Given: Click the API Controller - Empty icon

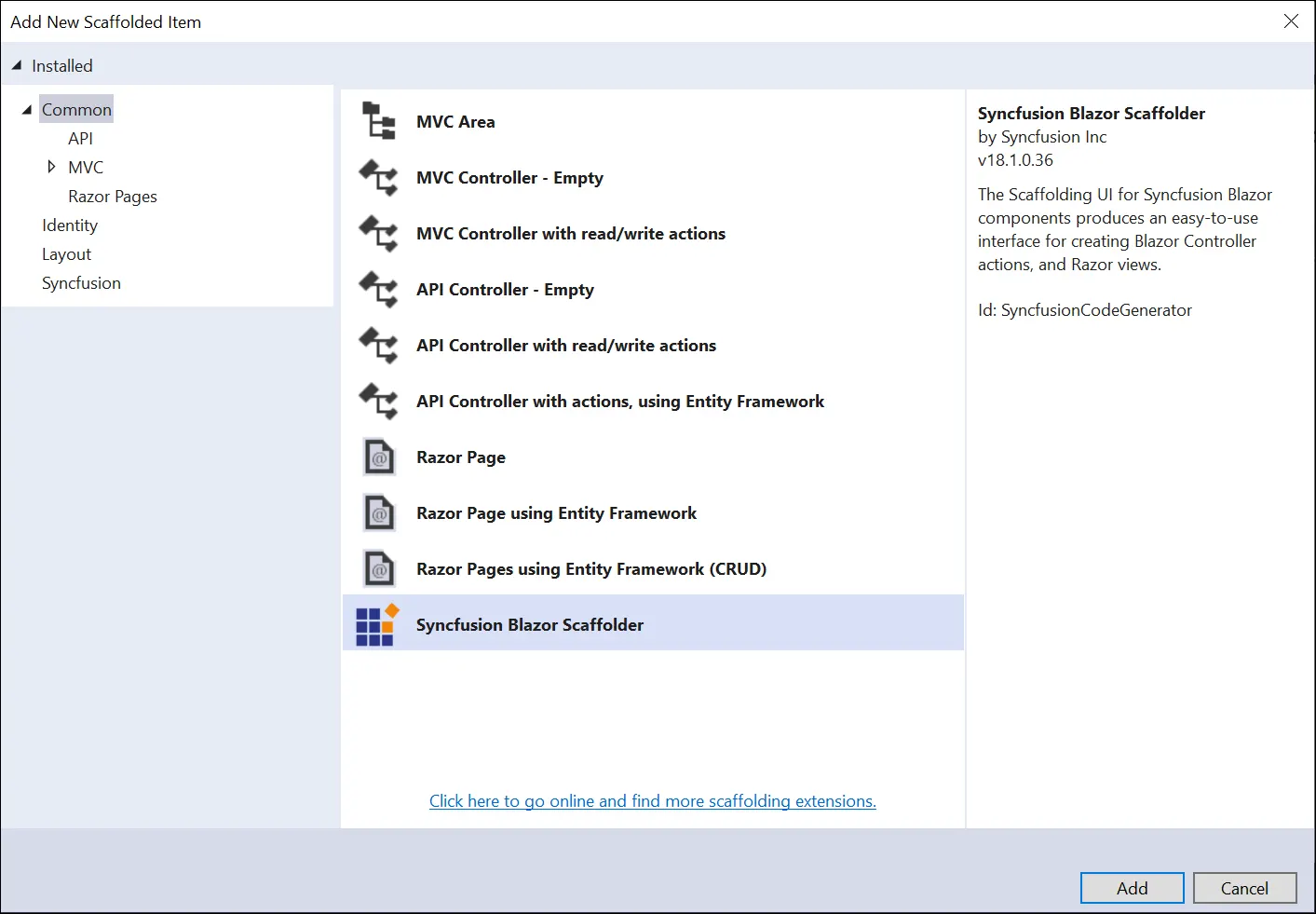Looking at the screenshot, I should point(377,289).
